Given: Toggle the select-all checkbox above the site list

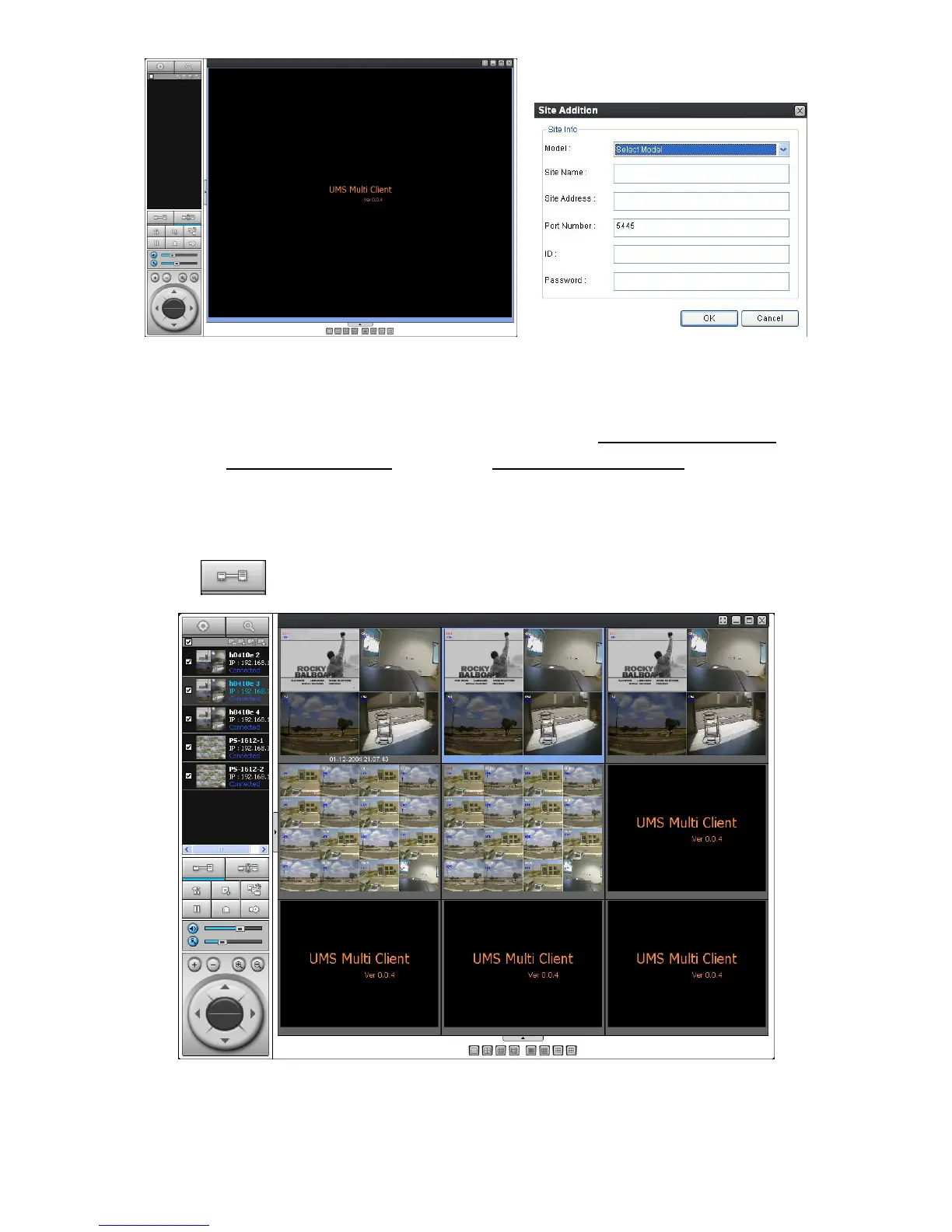Looking at the screenshot, I should (188, 642).
